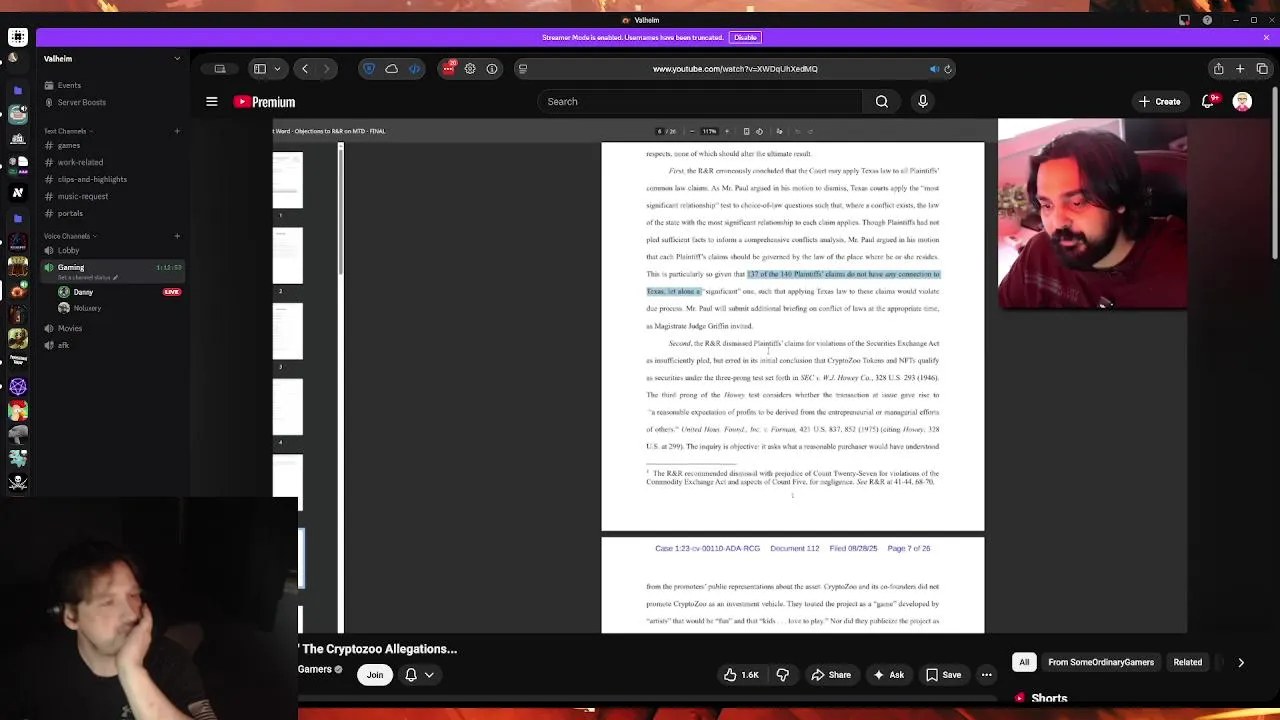Go to YouTube Premium home logo

(264, 102)
